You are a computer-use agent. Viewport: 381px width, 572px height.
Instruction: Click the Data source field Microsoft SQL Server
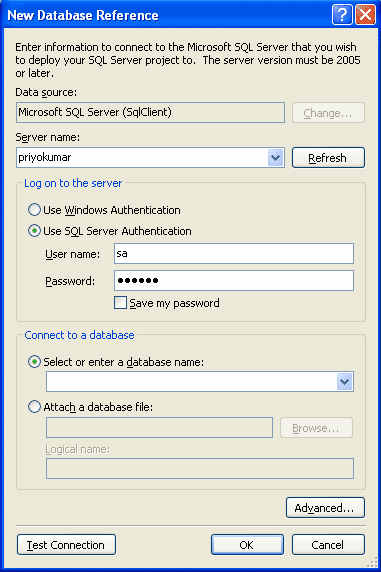pyautogui.click(x=150, y=112)
